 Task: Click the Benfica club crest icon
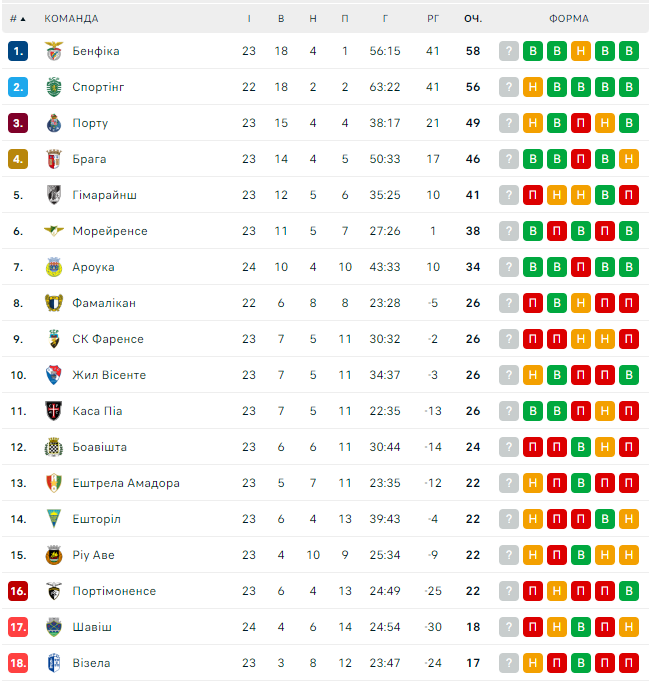54,51
